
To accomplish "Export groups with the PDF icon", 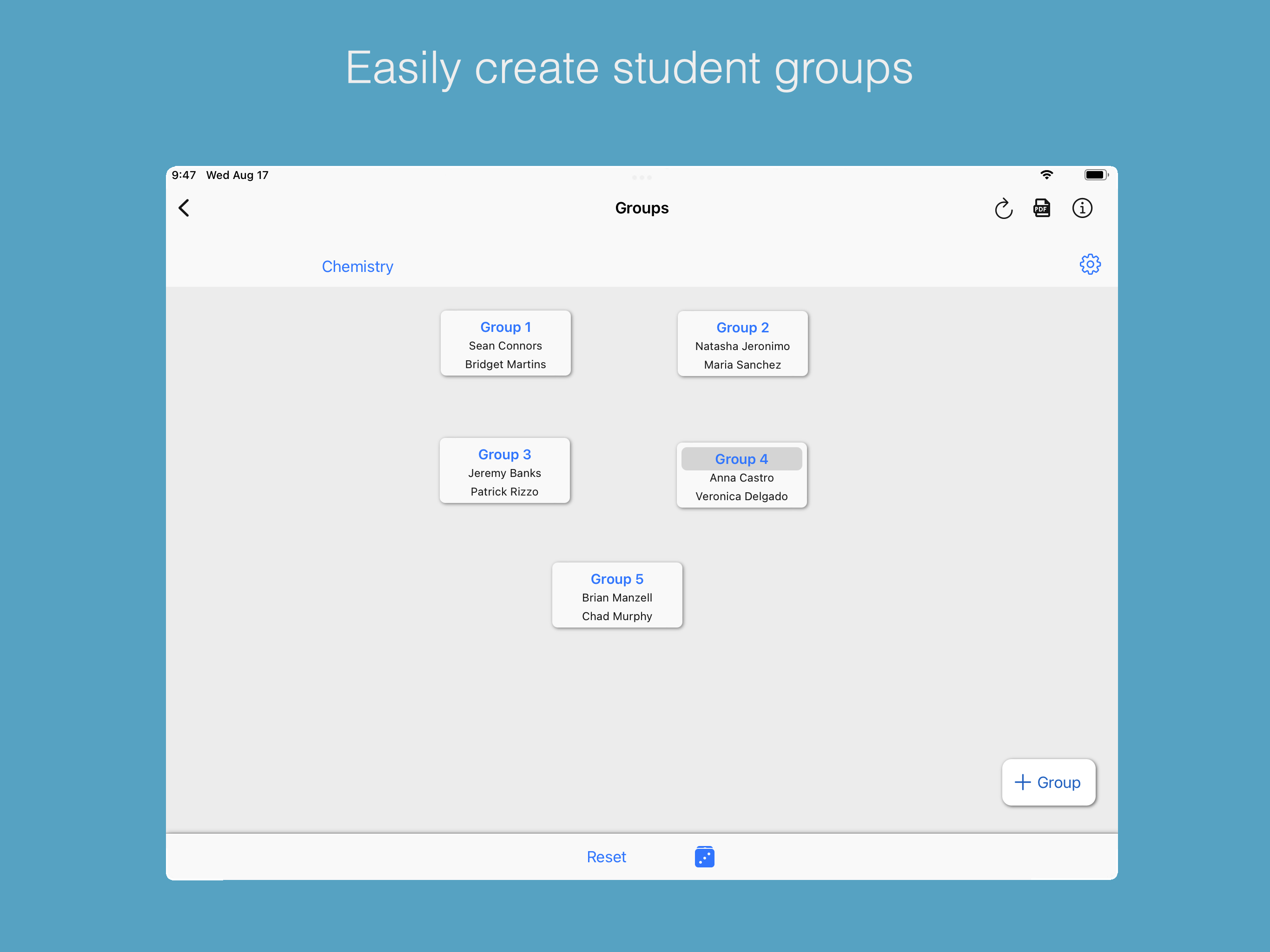I will click(x=1041, y=208).
